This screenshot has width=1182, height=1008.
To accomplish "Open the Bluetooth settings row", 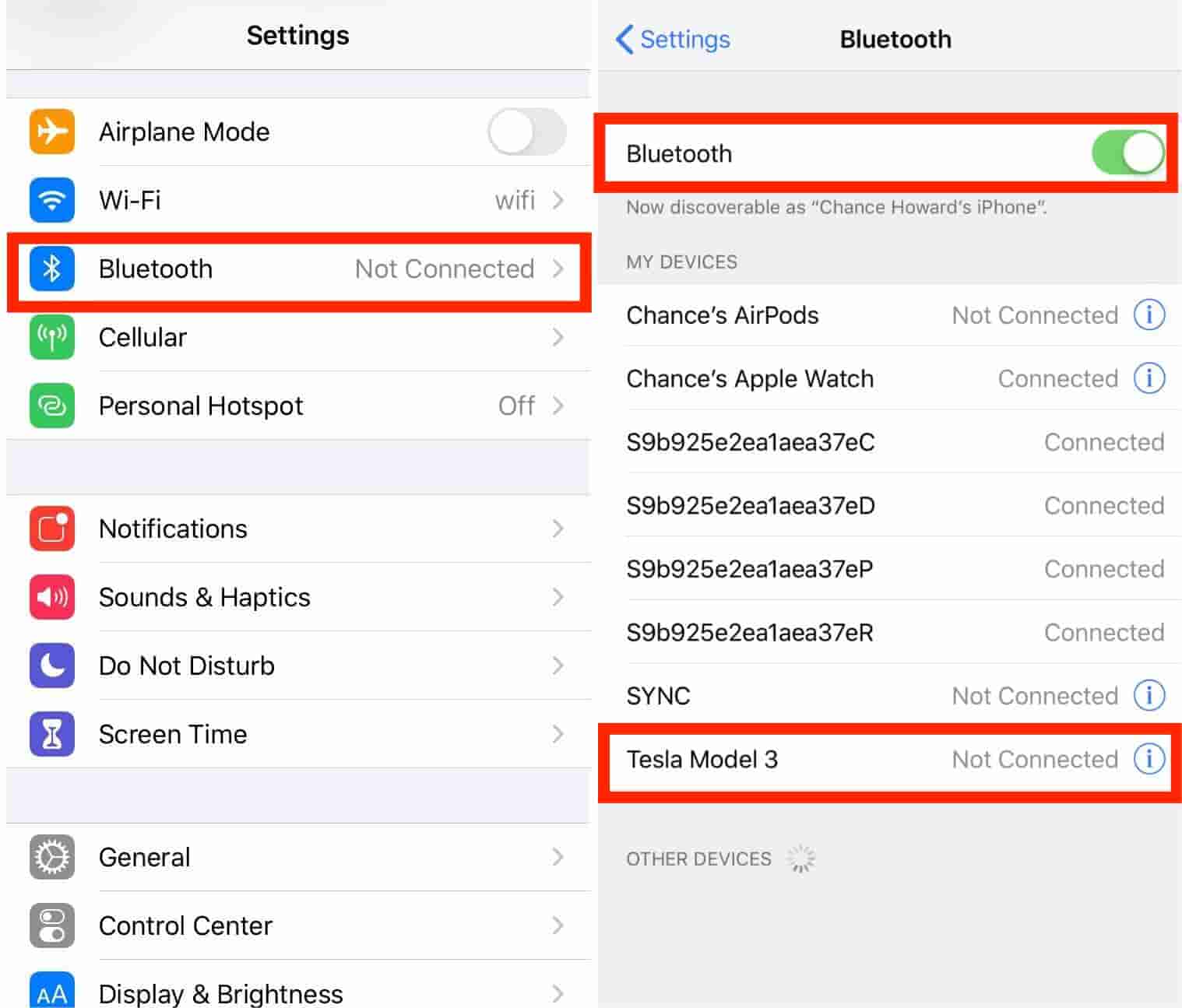I will [x=299, y=269].
